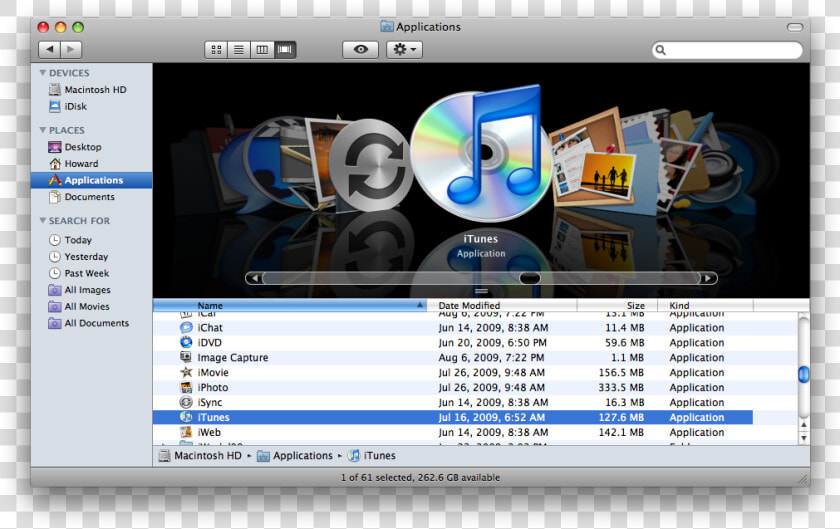Select the iTunes row icon
The width and height of the screenshot is (840, 529).
186,417
